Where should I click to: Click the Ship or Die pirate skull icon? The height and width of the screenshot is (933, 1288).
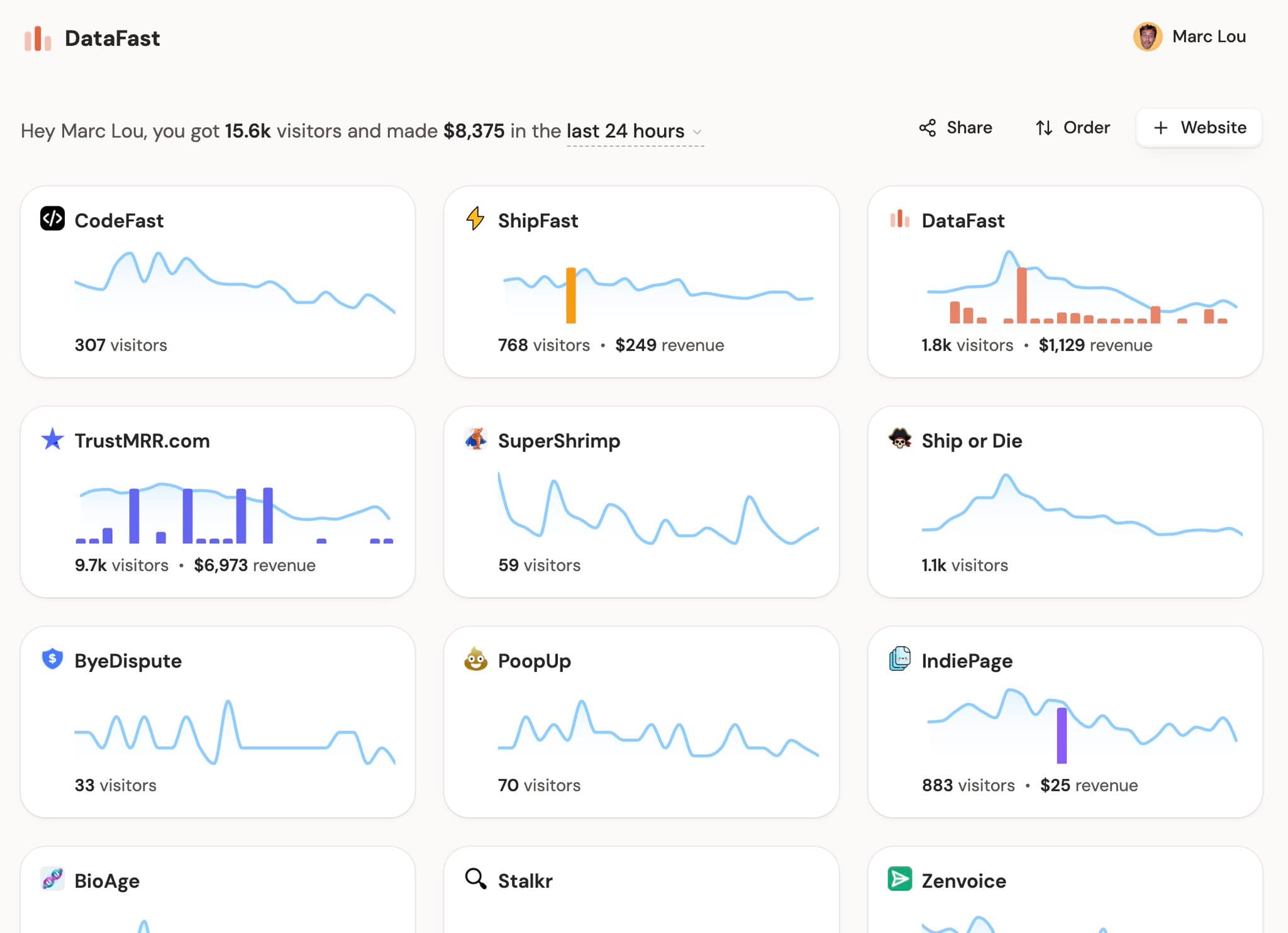click(x=900, y=439)
